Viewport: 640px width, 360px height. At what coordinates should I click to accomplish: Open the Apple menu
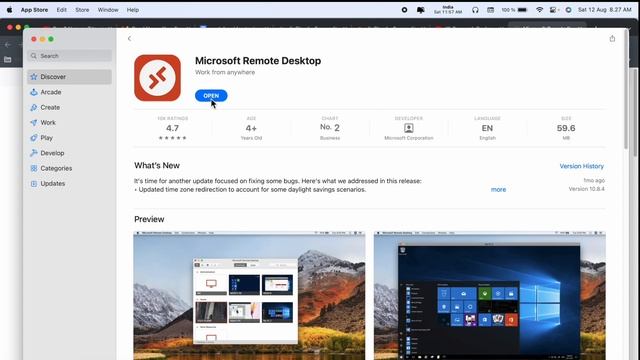(x=9, y=10)
